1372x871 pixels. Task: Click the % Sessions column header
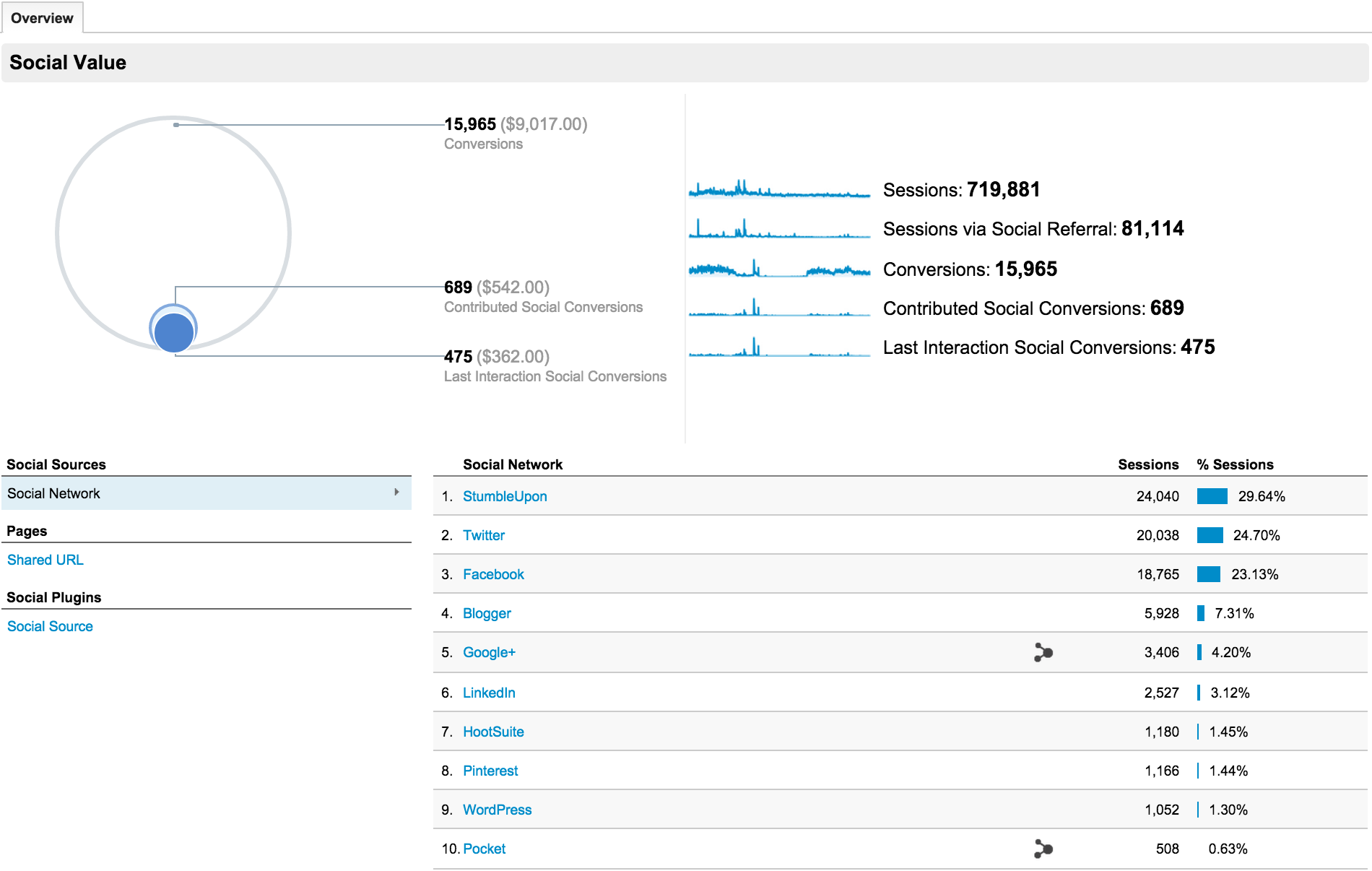1235,464
